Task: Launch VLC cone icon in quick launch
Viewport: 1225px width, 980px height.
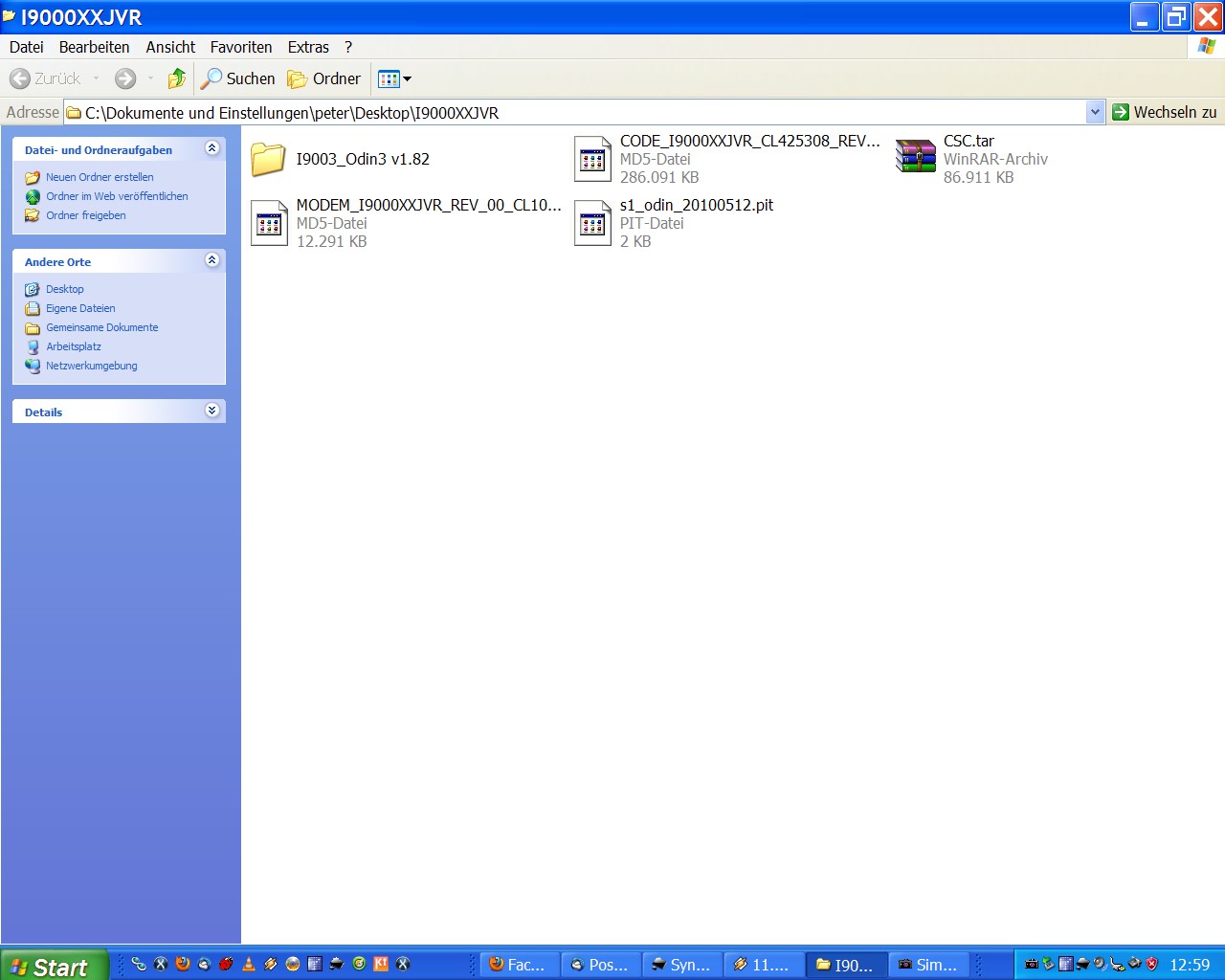Action: [x=249, y=964]
